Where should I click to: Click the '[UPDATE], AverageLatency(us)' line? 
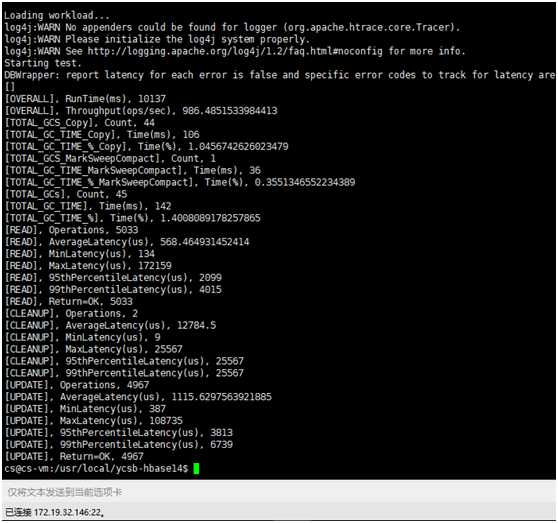click(x=138, y=397)
